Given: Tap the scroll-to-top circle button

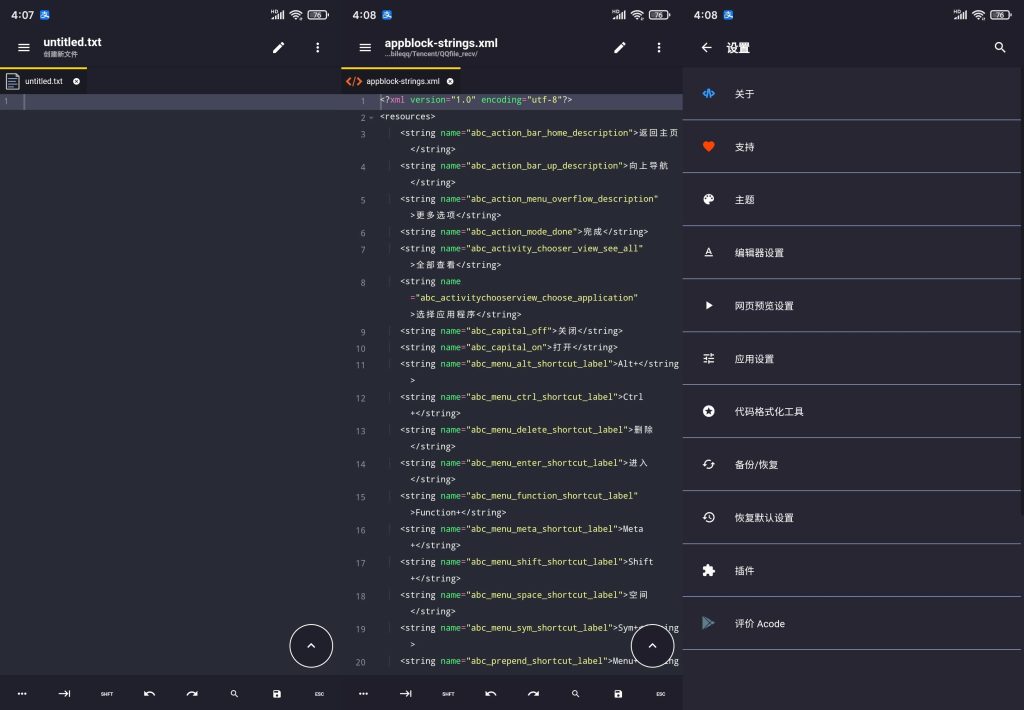Looking at the screenshot, I should click(x=652, y=646).
